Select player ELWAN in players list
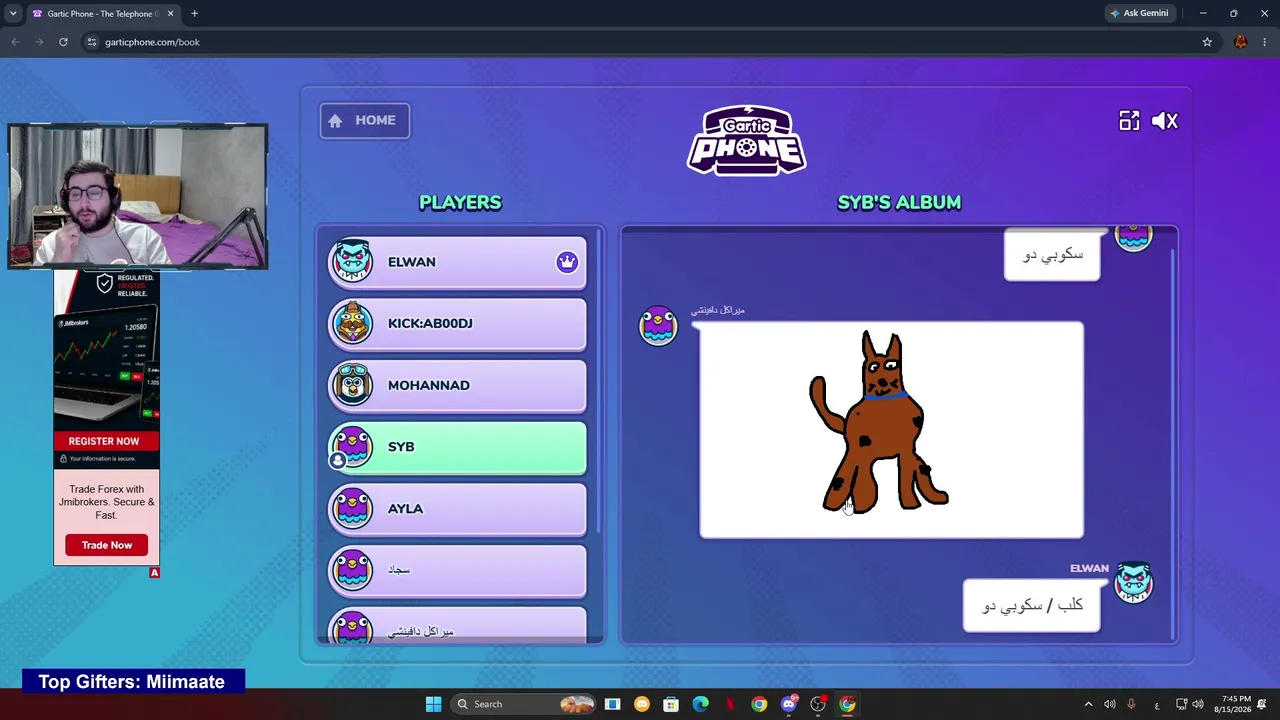Screen dimensions: 1280x720 click(x=458, y=262)
